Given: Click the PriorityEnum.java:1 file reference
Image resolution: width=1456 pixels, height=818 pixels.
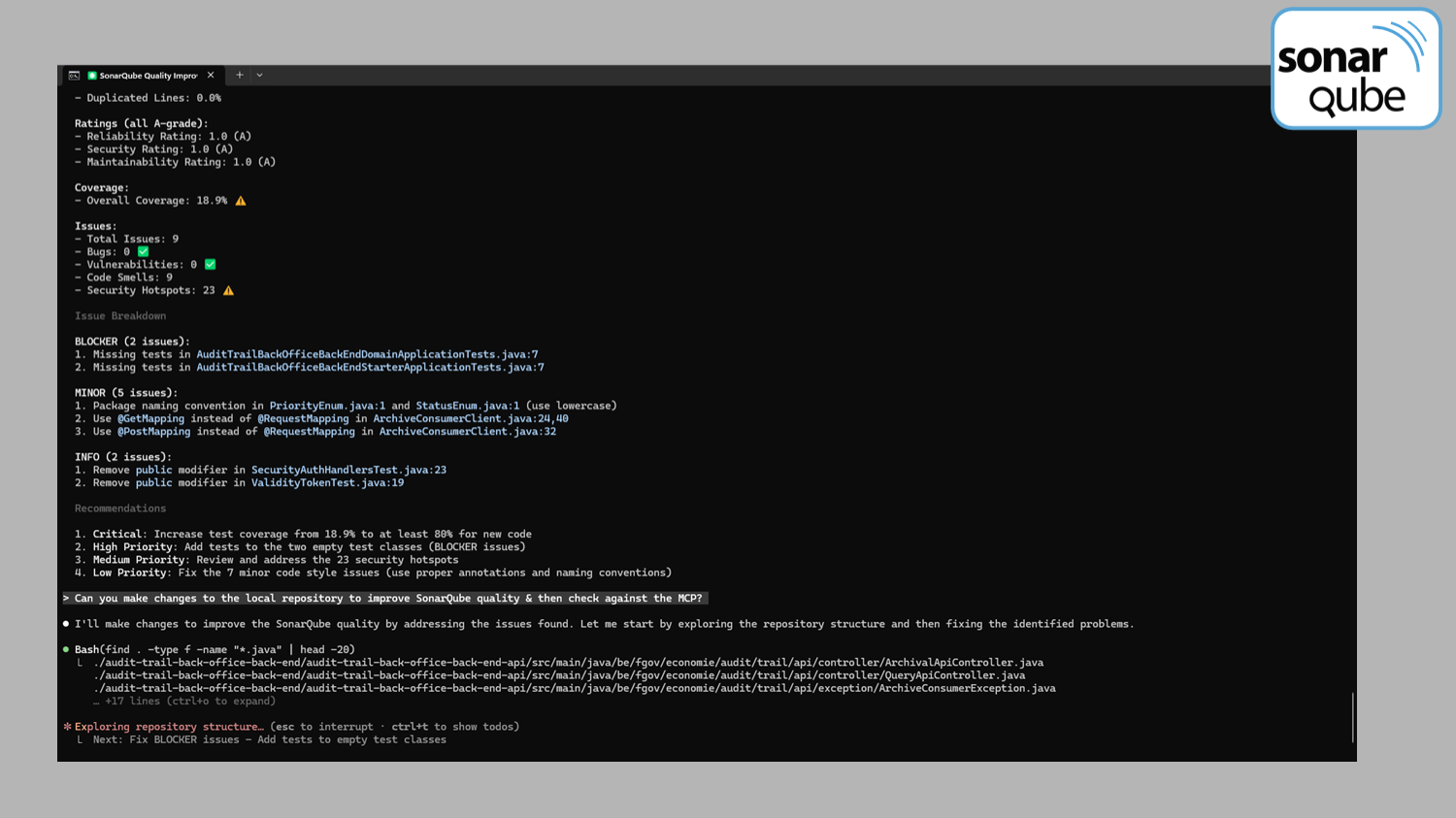Looking at the screenshot, I should (x=327, y=406).
